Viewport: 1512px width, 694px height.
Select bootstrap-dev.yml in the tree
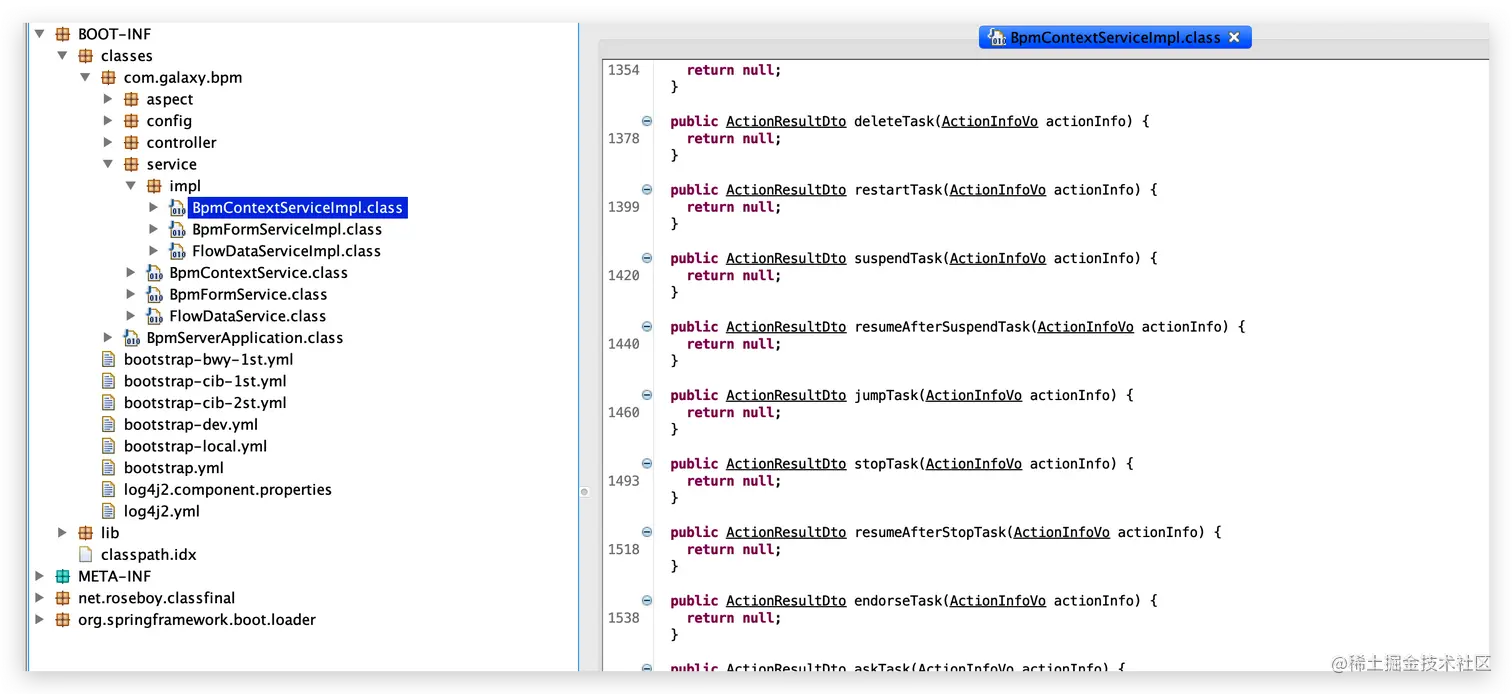[191, 425]
